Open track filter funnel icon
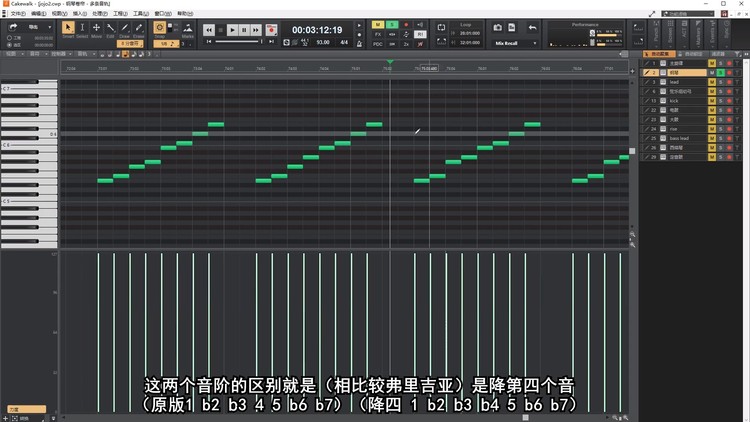The width and height of the screenshot is (750, 422). click(x=738, y=54)
